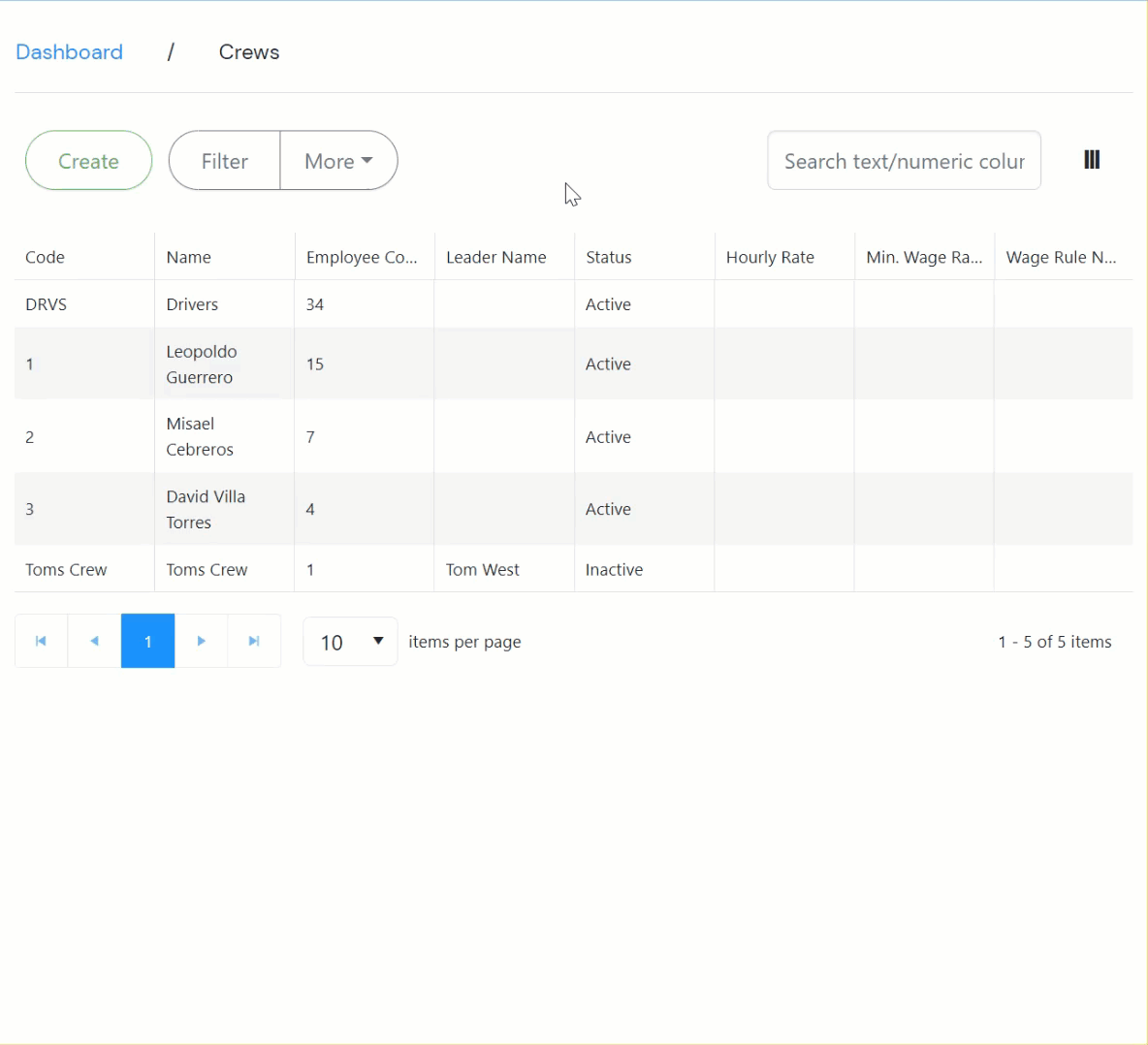Select the Leopoldo Guerrero crew row
This screenshot has height=1045, width=1148.
201,364
